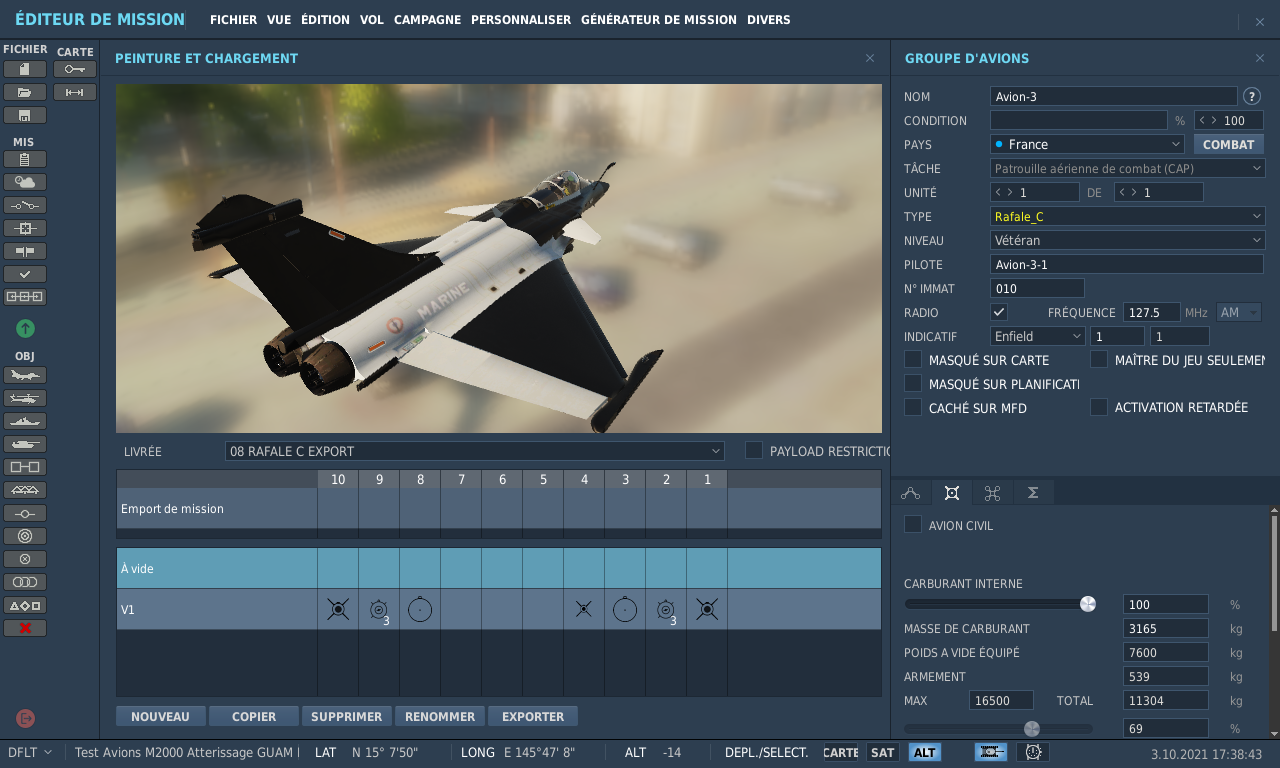Uncheck the RADIO checkbox

[999, 312]
